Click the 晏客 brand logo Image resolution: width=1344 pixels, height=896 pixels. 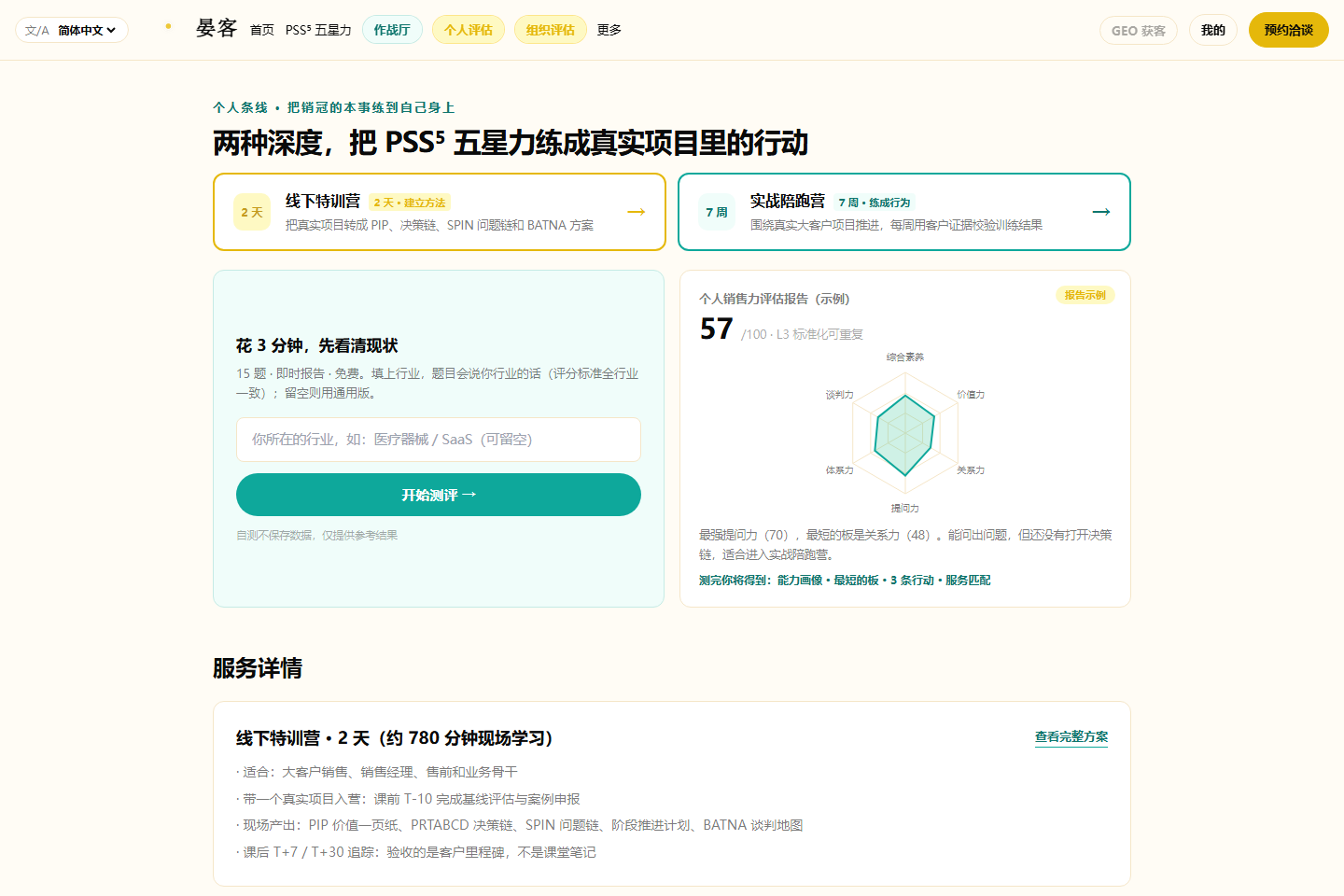click(217, 29)
